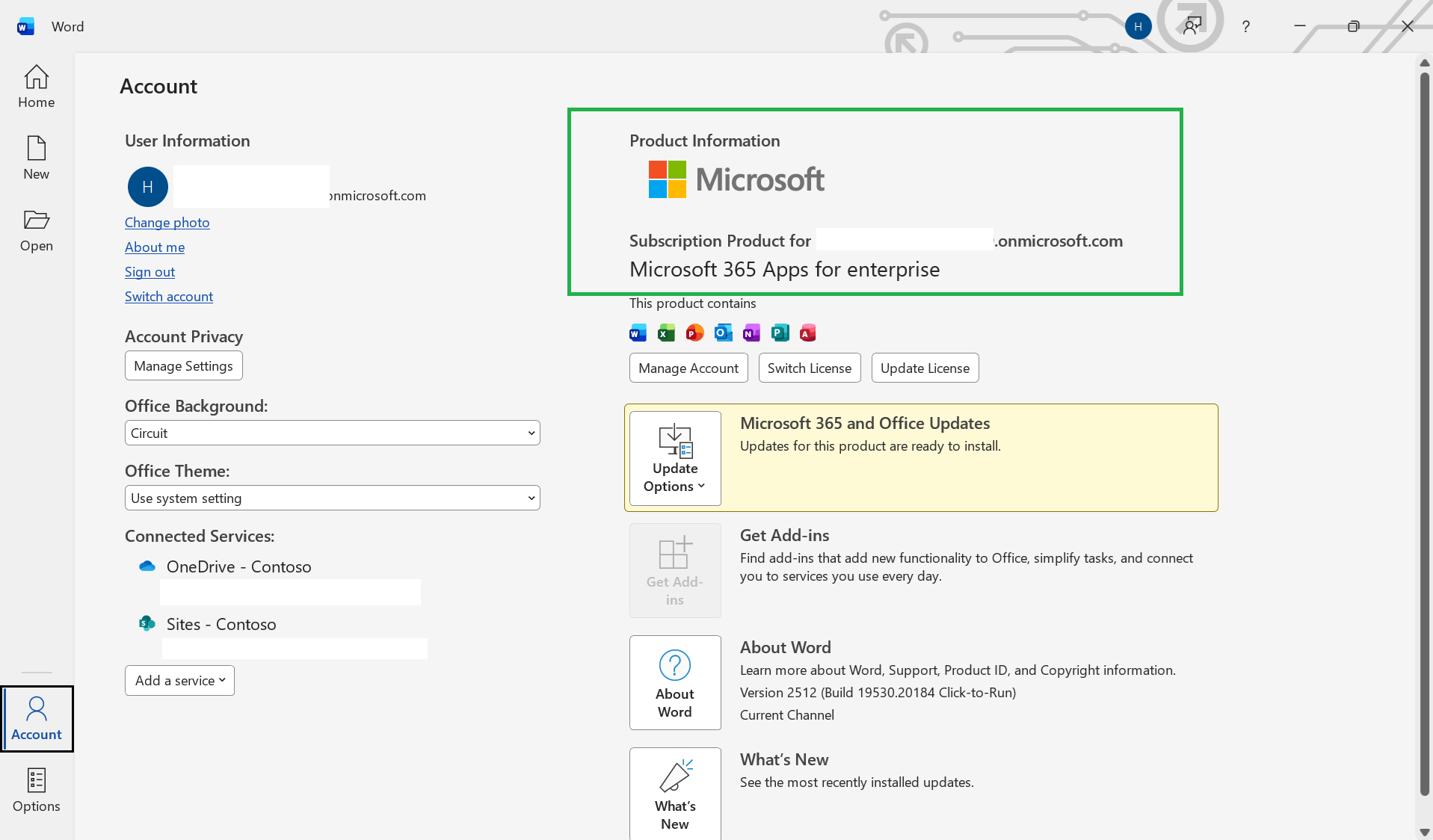This screenshot has height=840, width=1433.
Task: Click the Account page heading
Action: click(x=158, y=86)
